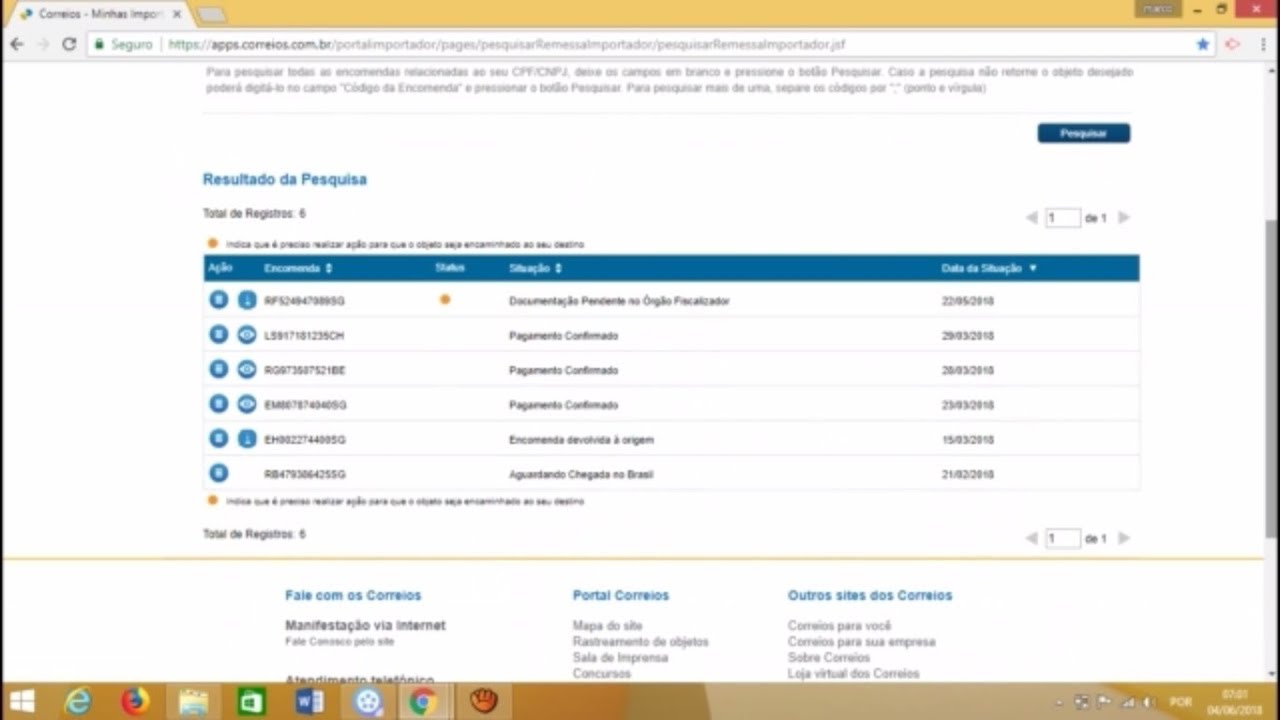Select the Aguardando Chegada no Brasil text
This screenshot has width=1280, height=720.
coord(581,474)
